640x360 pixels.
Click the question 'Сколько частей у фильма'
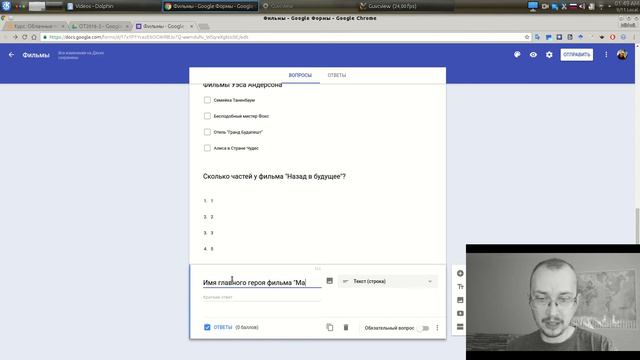pyautogui.click(x=274, y=176)
